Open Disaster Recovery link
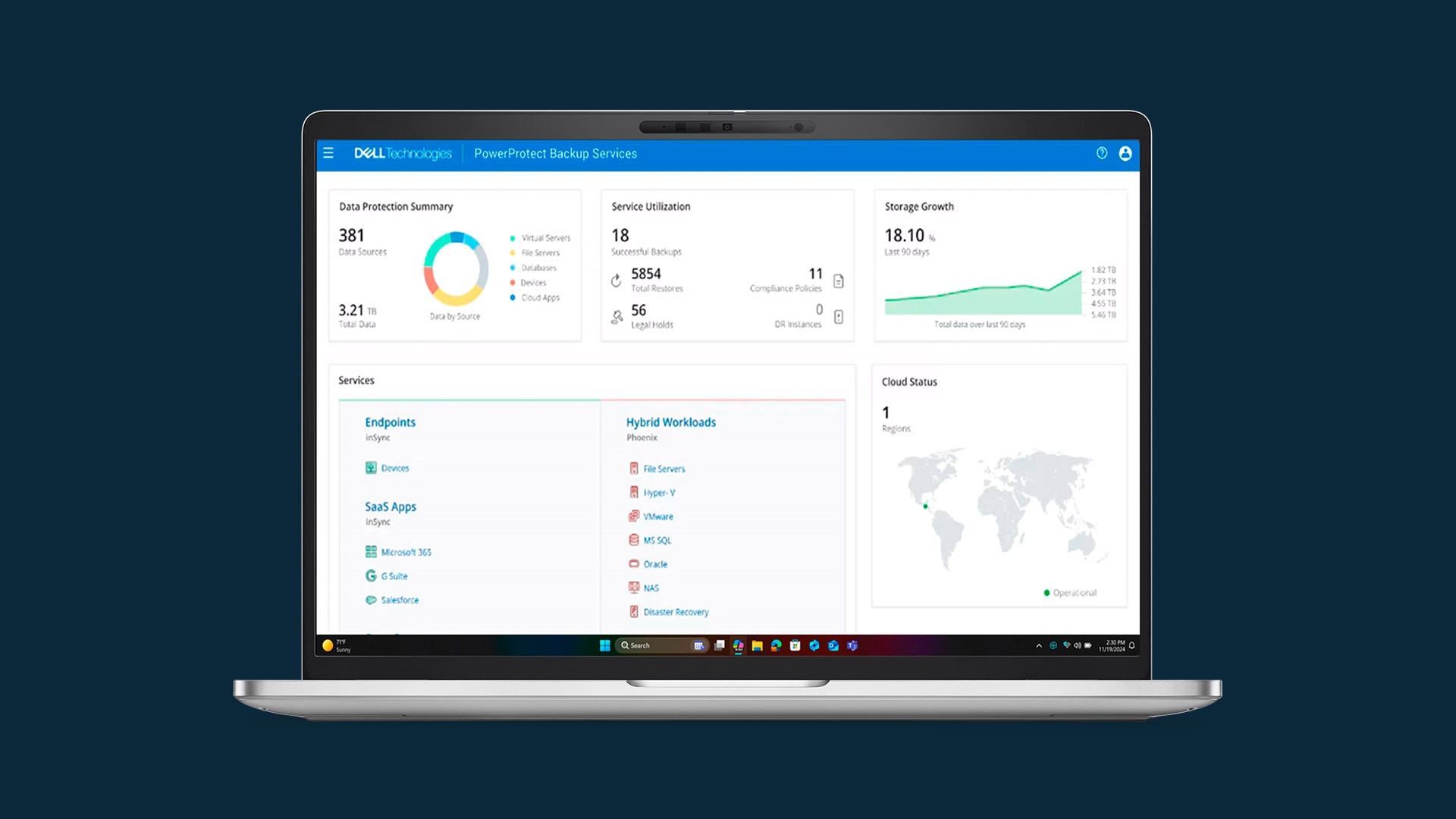The width and height of the screenshot is (1456, 819). (x=676, y=612)
